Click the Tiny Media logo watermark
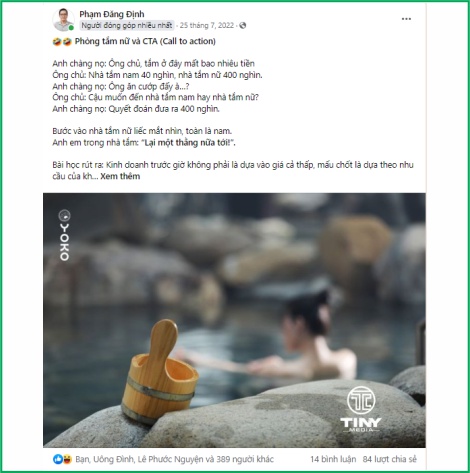 pyautogui.click(x=361, y=409)
